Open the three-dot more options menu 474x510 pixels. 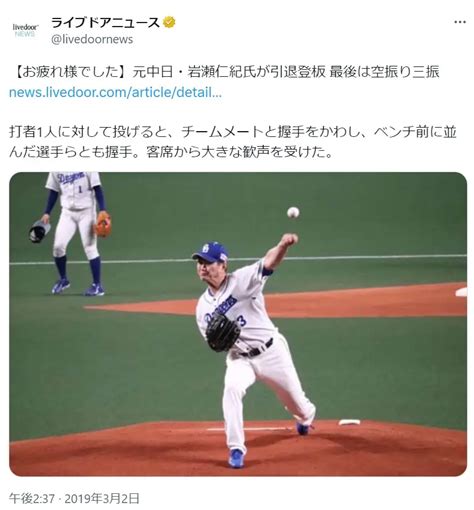point(460,22)
